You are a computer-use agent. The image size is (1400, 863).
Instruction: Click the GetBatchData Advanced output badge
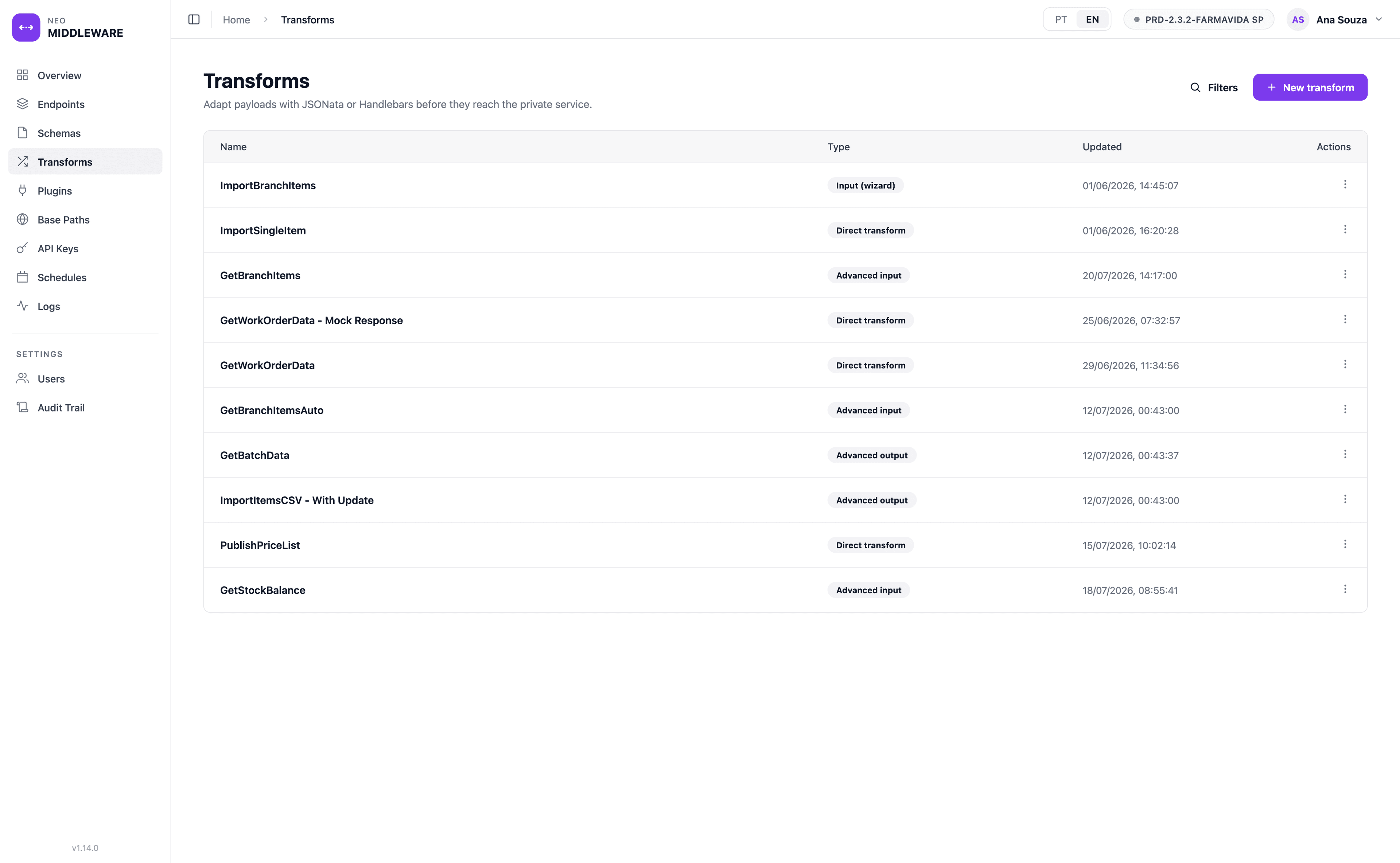tap(871, 455)
